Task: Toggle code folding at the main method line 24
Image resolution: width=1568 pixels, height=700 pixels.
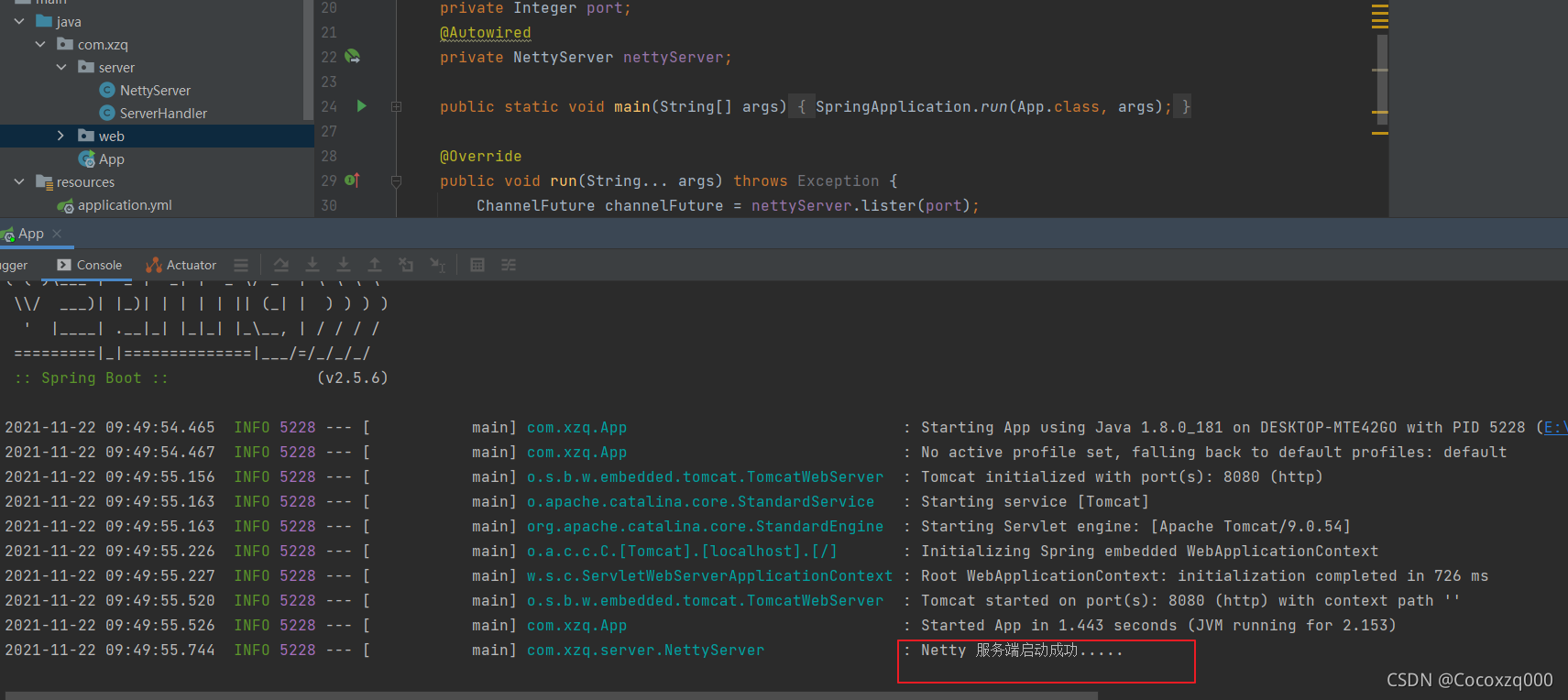Action: coord(396,107)
